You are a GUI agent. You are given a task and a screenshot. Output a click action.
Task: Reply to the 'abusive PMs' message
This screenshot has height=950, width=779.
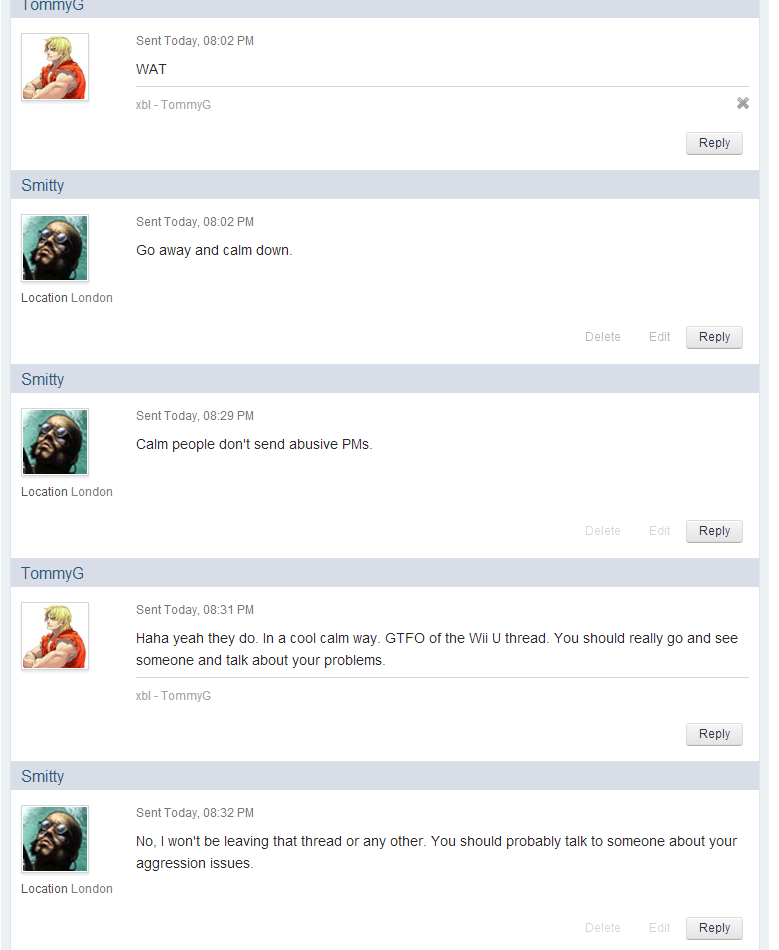[x=714, y=531]
